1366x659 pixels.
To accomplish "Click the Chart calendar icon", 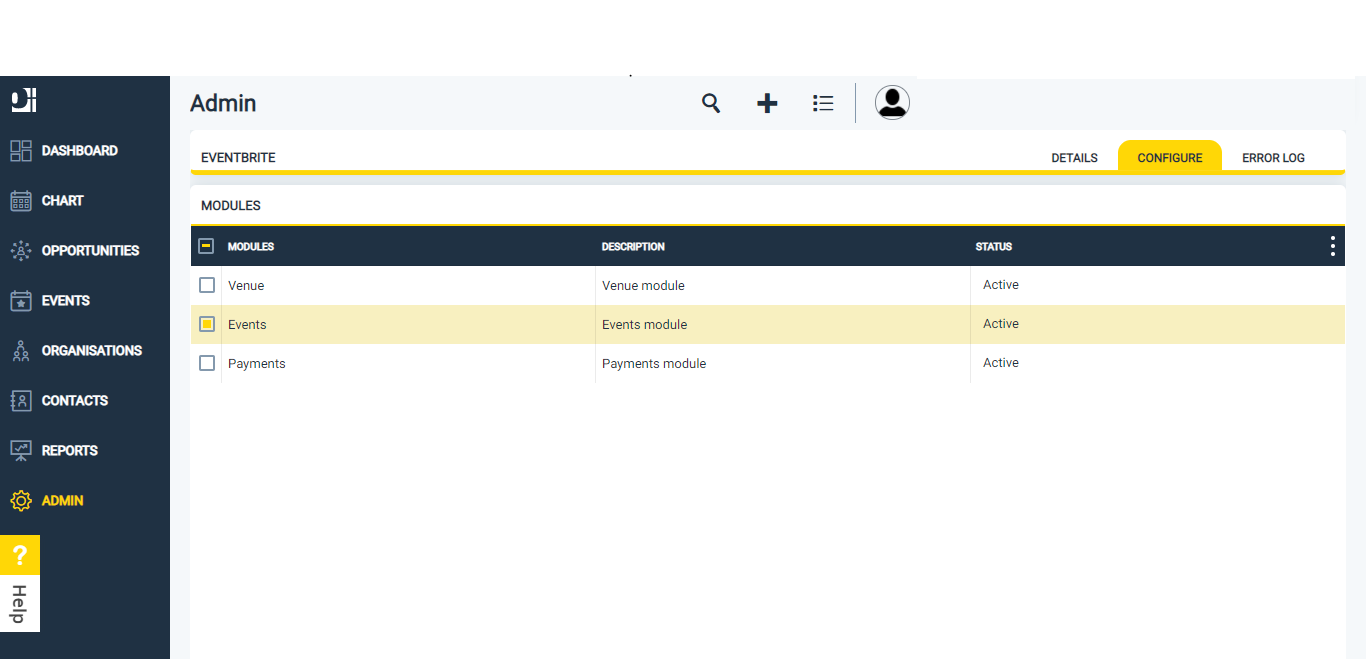I will (x=21, y=201).
